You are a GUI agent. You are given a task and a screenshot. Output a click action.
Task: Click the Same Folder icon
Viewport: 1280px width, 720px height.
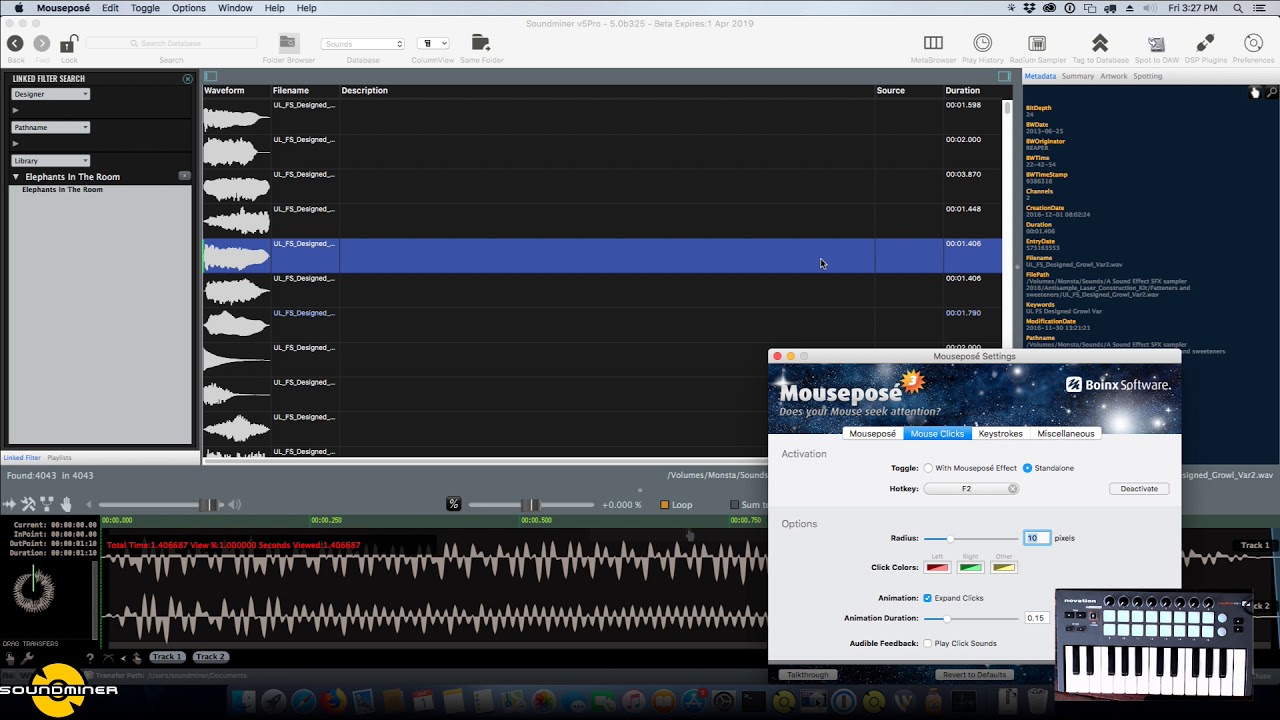point(481,43)
